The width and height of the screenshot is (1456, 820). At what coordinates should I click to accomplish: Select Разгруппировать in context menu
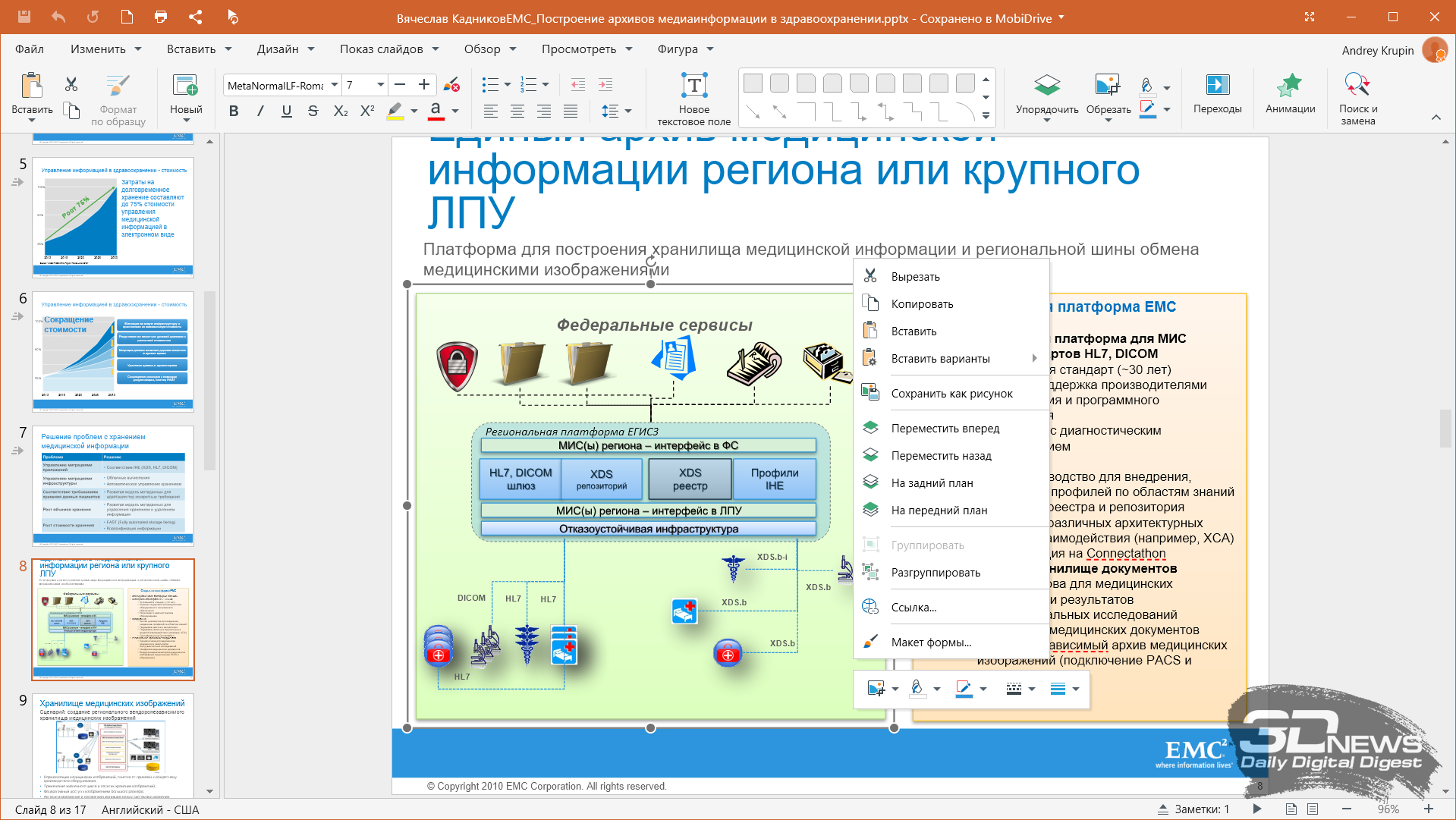tap(951, 573)
